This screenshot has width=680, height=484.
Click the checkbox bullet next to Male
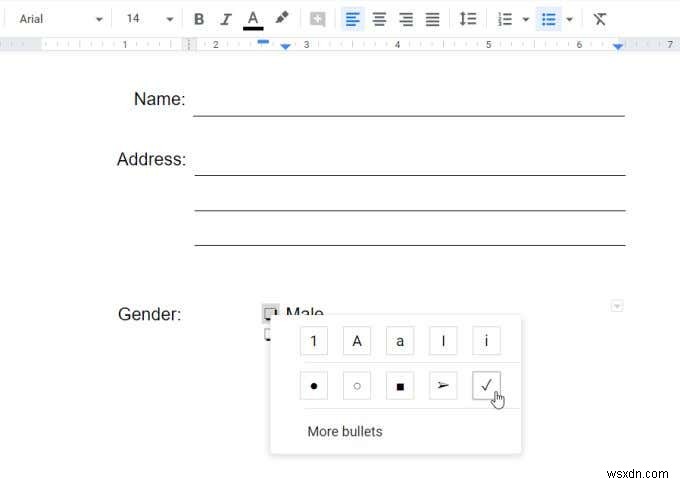(270, 313)
